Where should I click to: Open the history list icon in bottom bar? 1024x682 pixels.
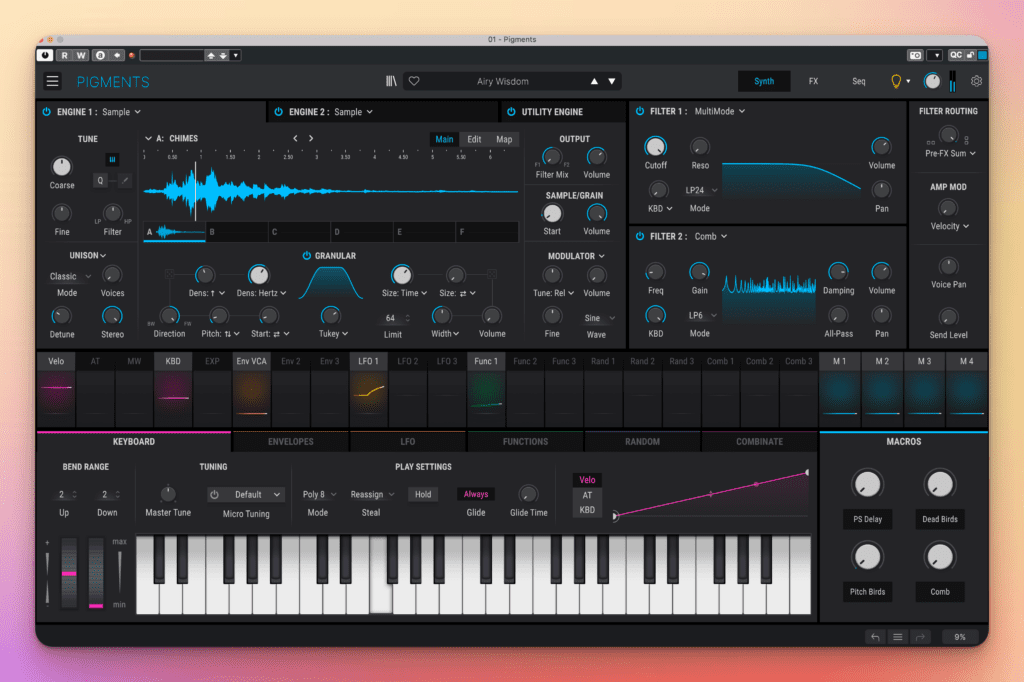tap(898, 636)
